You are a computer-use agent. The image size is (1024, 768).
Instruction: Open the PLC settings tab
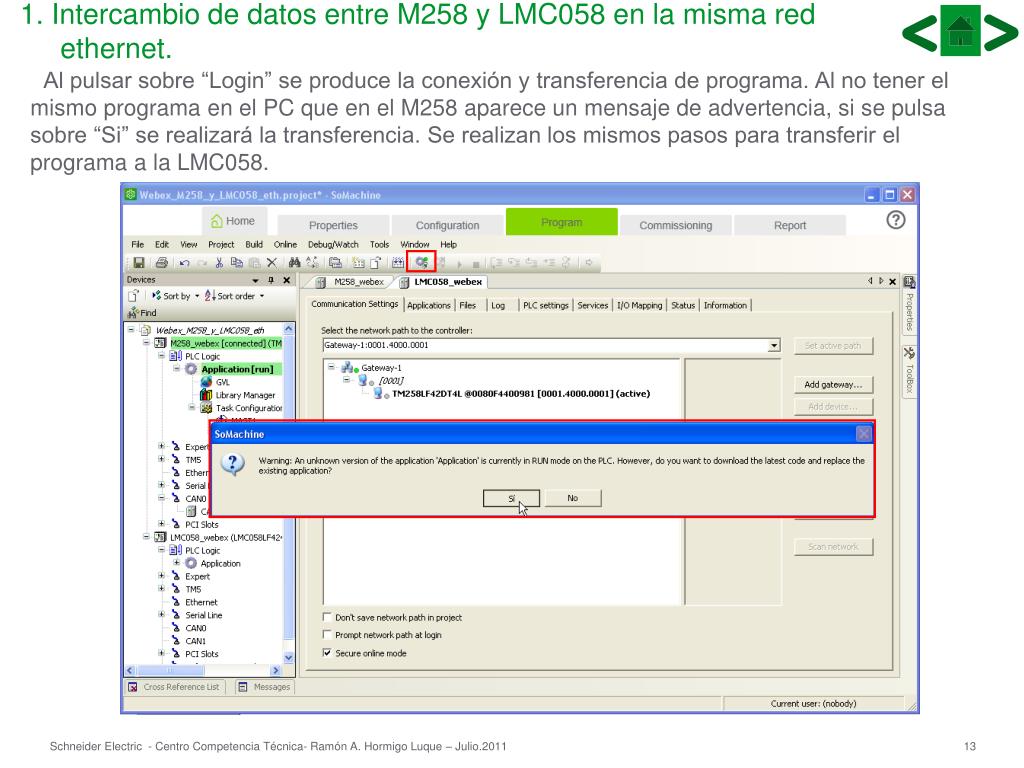[545, 305]
